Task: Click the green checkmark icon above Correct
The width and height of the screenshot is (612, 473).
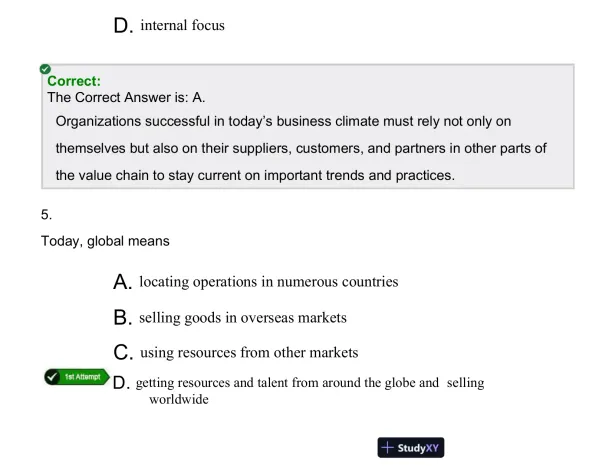Action: coord(46,70)
